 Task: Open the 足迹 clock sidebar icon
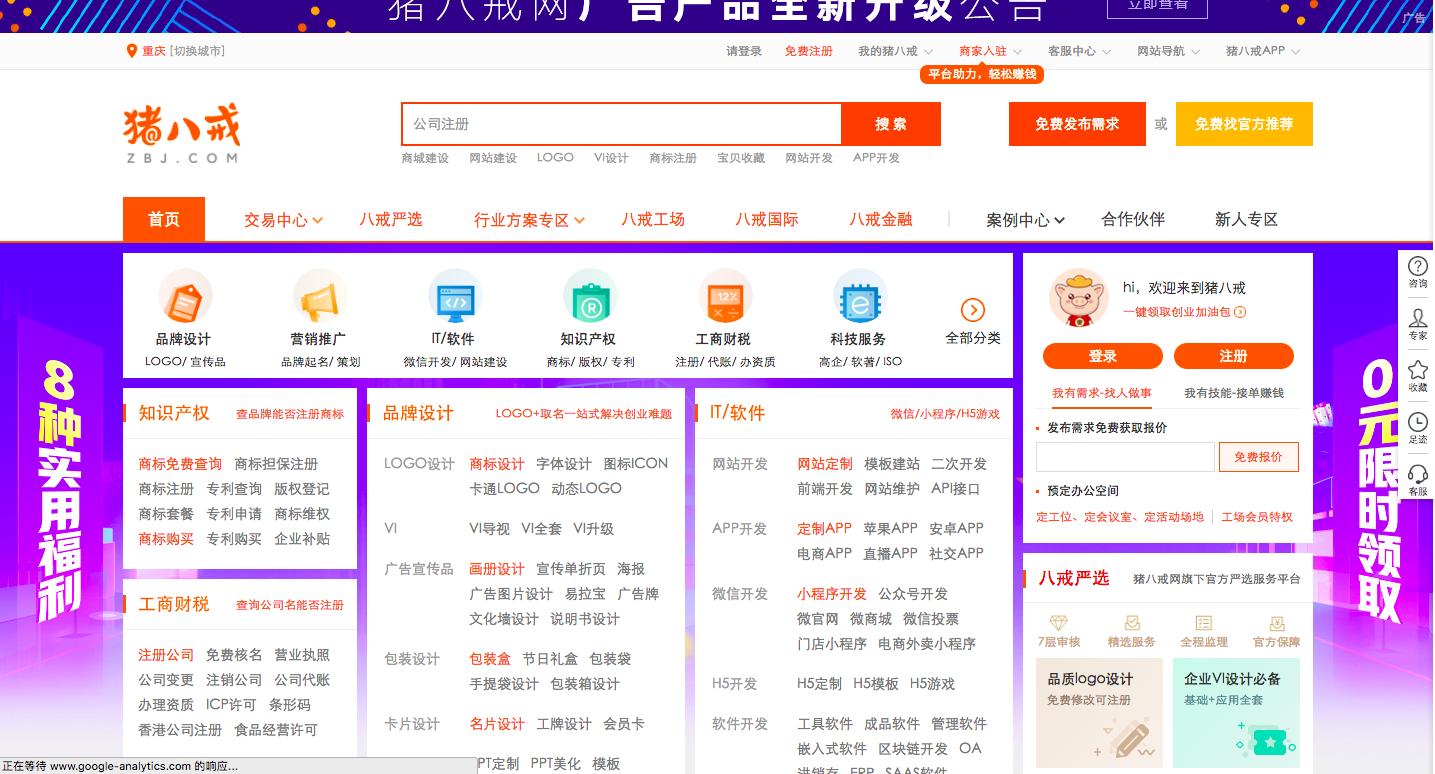coord(1417,422)
